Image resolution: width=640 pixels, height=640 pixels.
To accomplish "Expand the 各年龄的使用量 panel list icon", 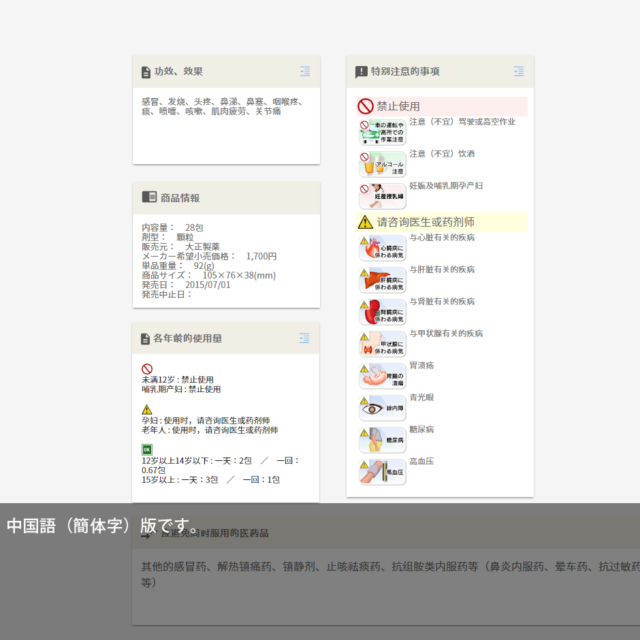I will click(304, 338).
